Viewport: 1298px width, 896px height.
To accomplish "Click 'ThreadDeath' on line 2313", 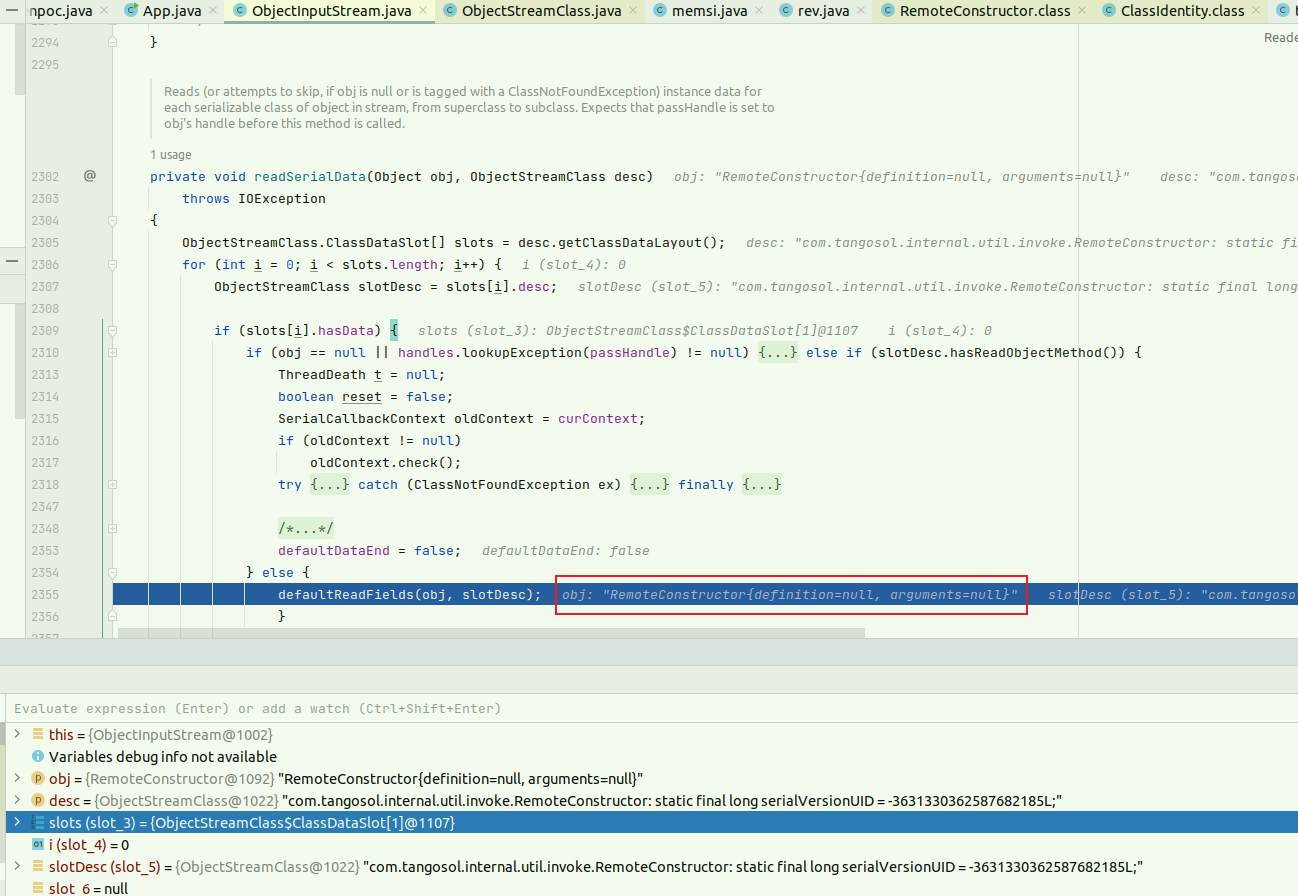I will coord(322,374).
